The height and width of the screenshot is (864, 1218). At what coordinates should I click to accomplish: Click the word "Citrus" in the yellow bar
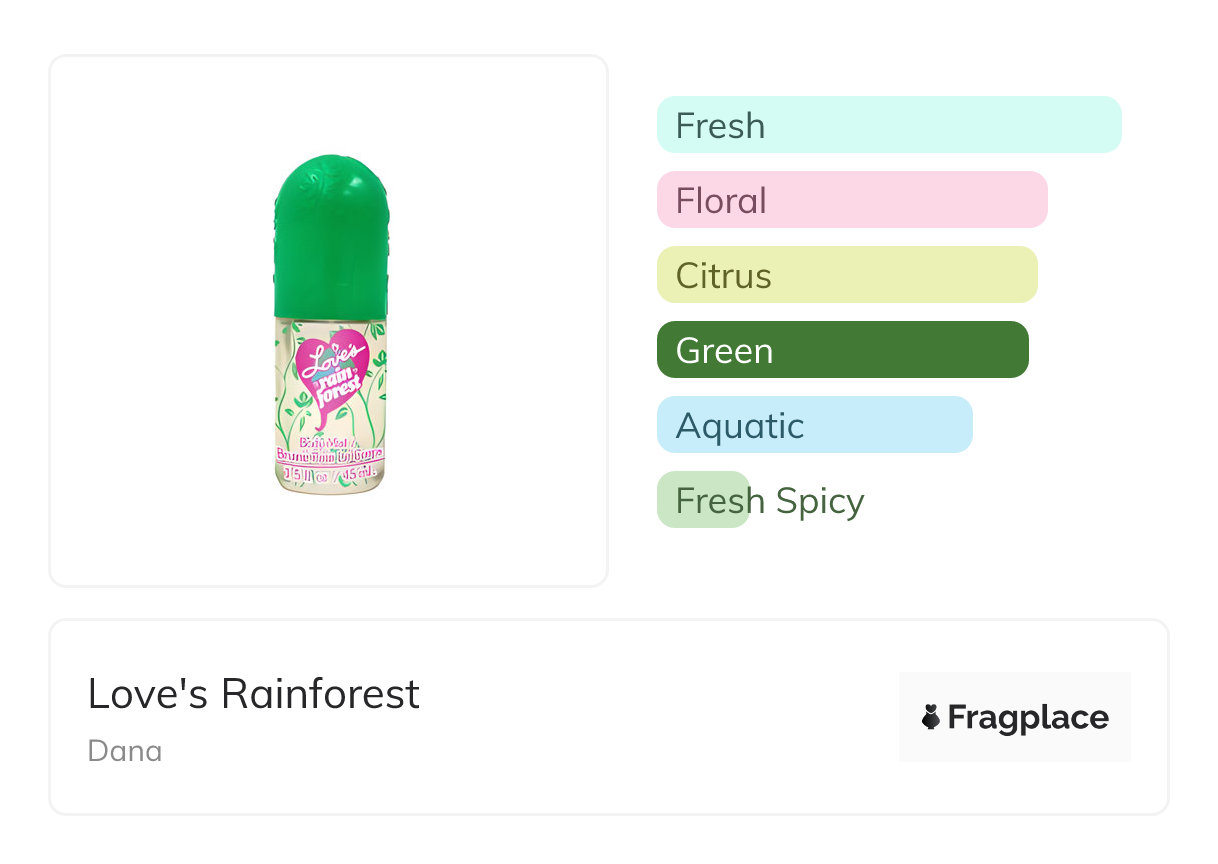click(723, 275)
